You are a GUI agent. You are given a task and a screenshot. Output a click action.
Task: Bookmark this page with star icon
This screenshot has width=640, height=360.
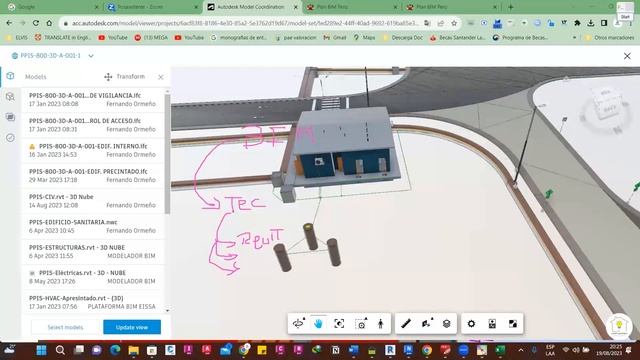pyautogui.click(x=454, y=23)
